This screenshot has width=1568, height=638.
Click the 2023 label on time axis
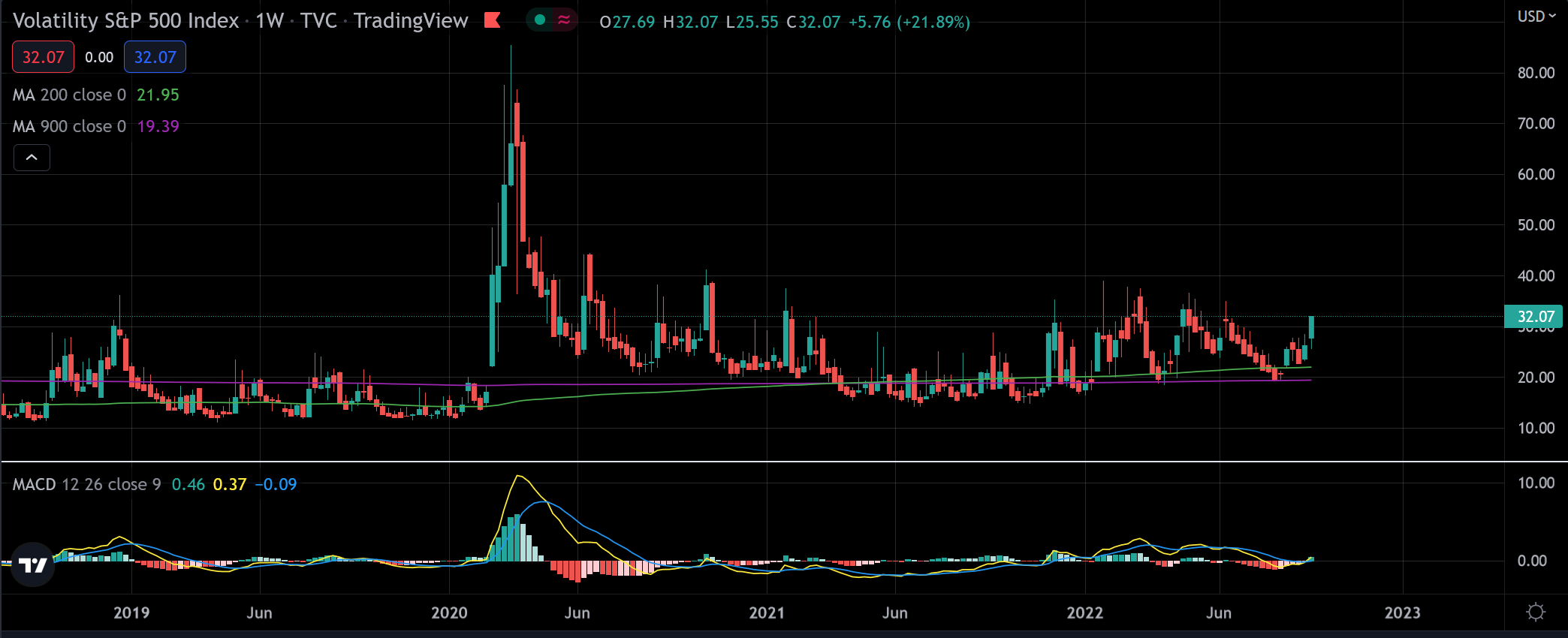pos(1403,613)
